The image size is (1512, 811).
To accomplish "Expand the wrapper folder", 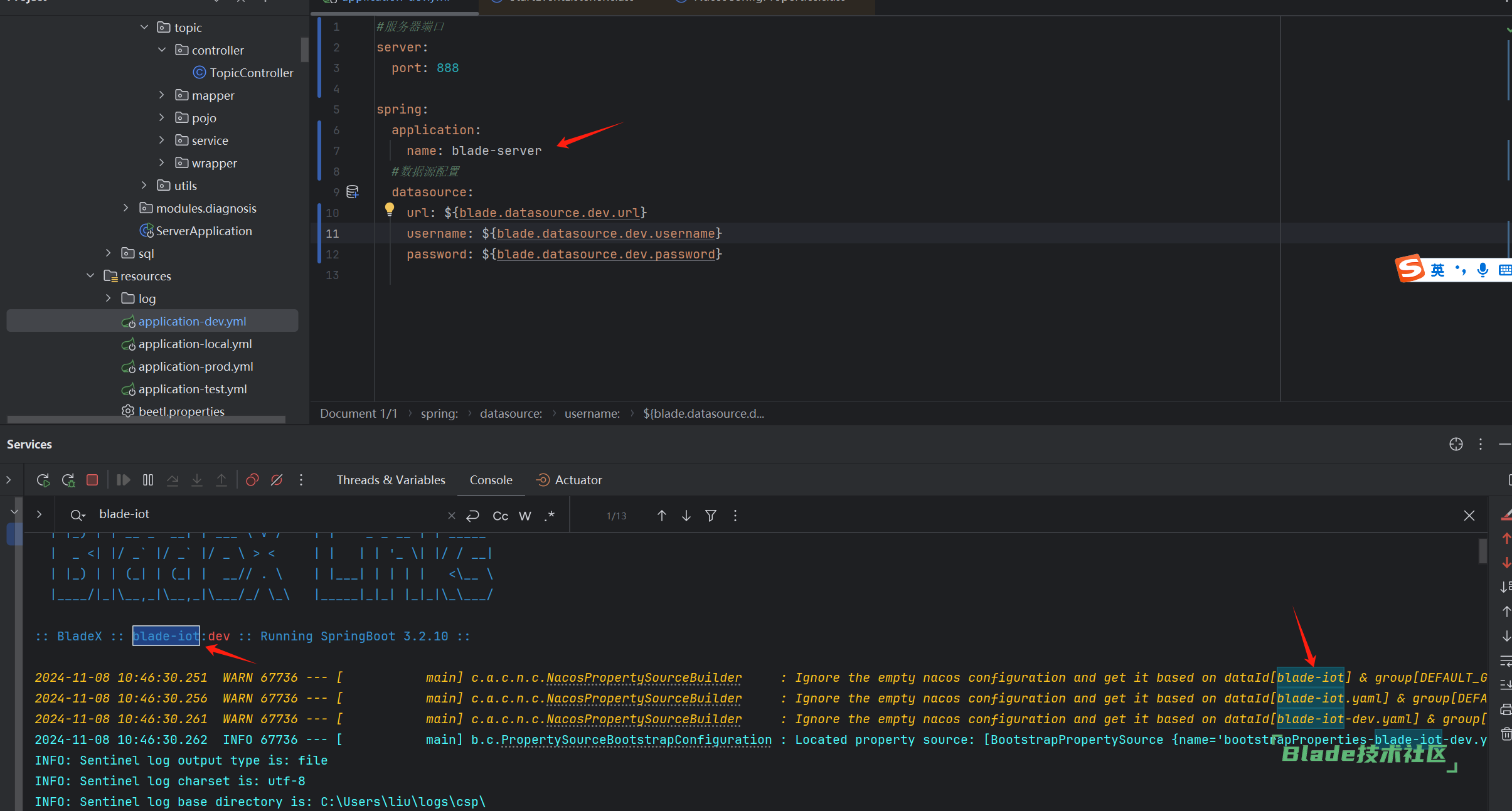I will click(162, 162).
